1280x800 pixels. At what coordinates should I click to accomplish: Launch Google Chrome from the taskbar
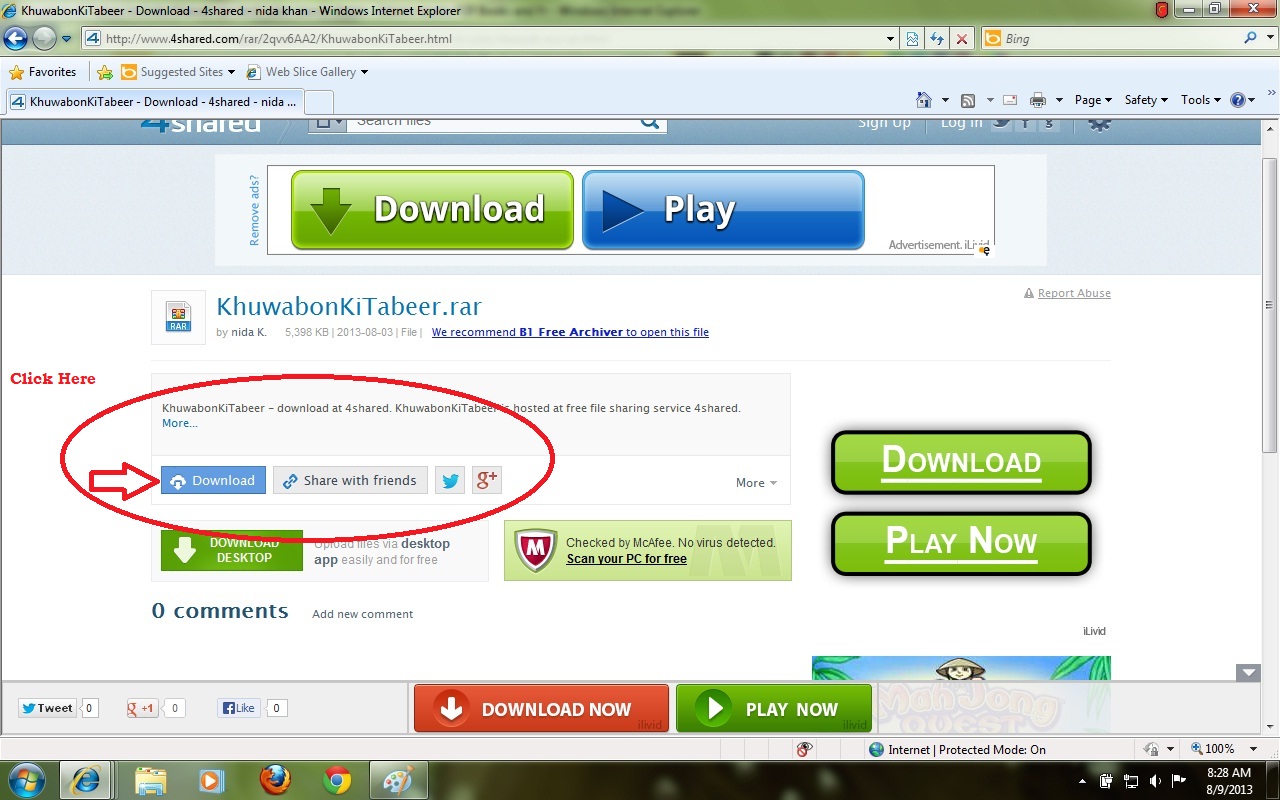click(337, 780)
